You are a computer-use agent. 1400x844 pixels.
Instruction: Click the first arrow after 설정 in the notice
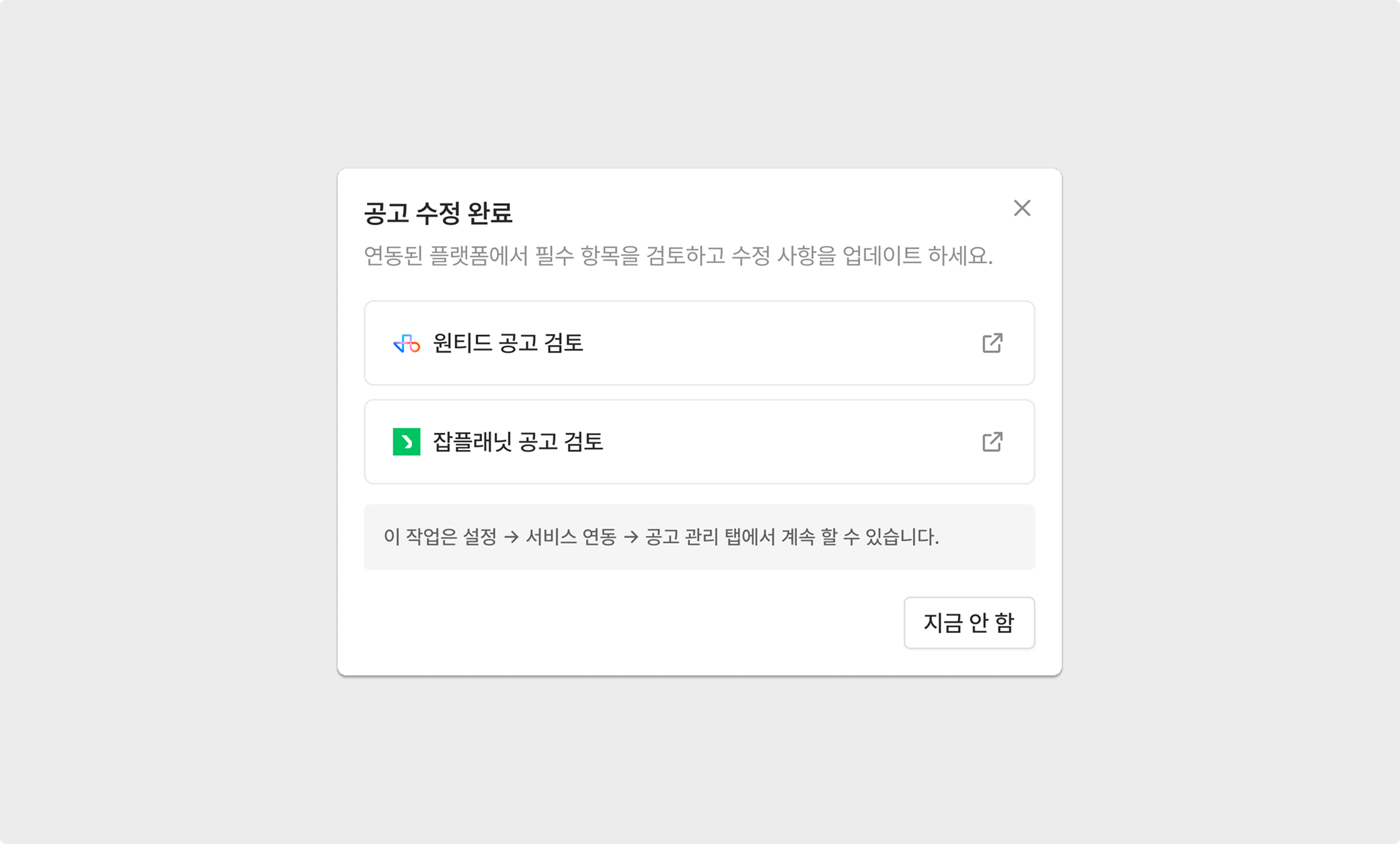tap(512, 537)
